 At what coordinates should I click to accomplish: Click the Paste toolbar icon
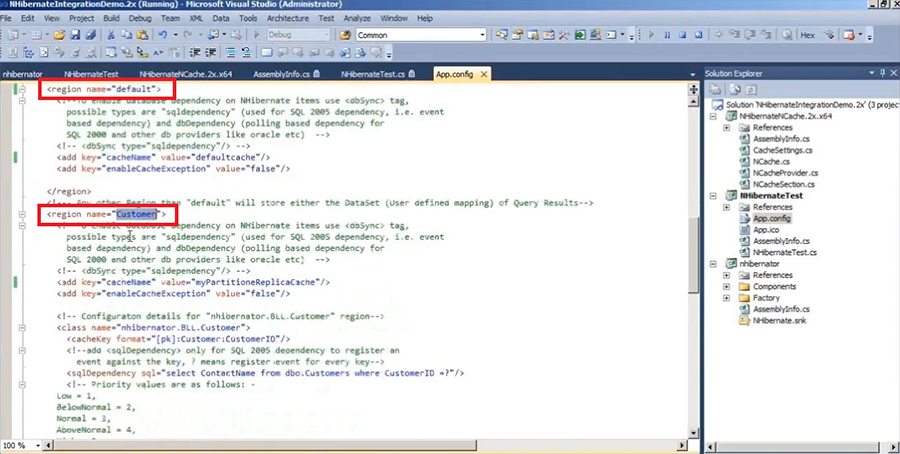coord(142,35)
